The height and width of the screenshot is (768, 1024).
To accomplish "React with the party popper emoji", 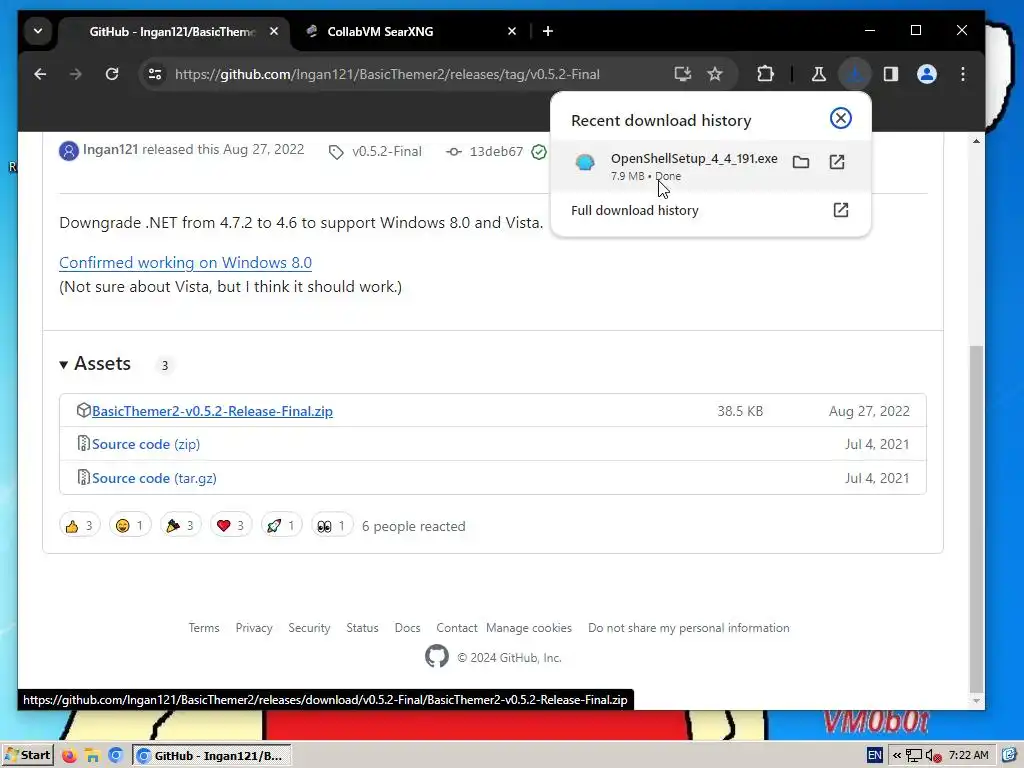I will (180, 526).
